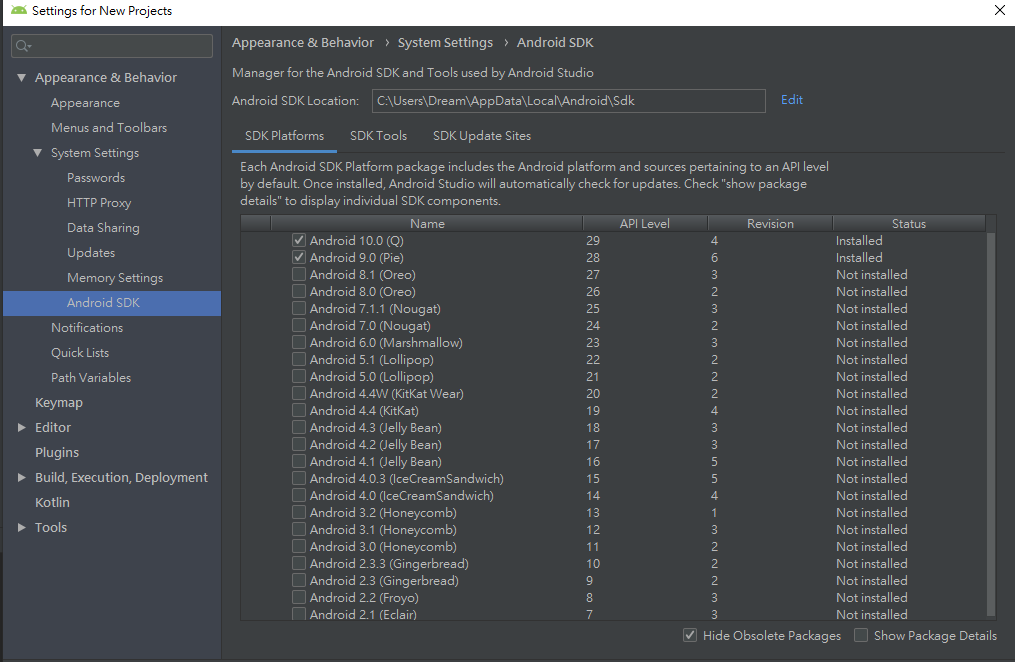Viewport: 1015px width, 662px height.
Task: Uncheck Android 10.0 (Q)
Action: (298, 240)
